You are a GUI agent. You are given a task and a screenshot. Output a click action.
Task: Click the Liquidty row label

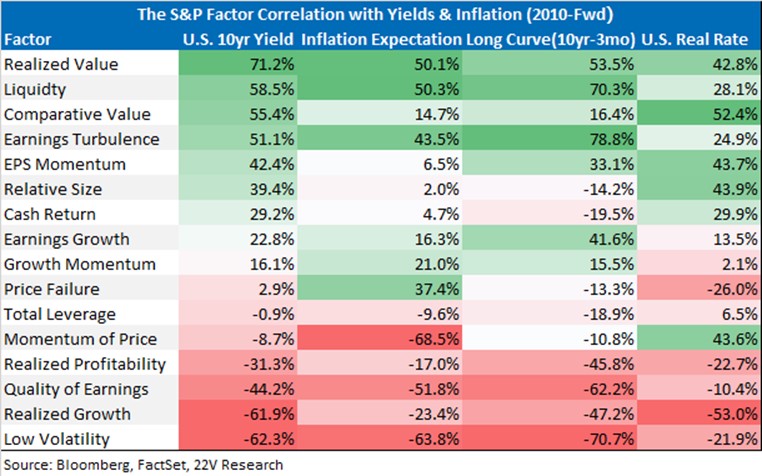(x=35, y=89)
